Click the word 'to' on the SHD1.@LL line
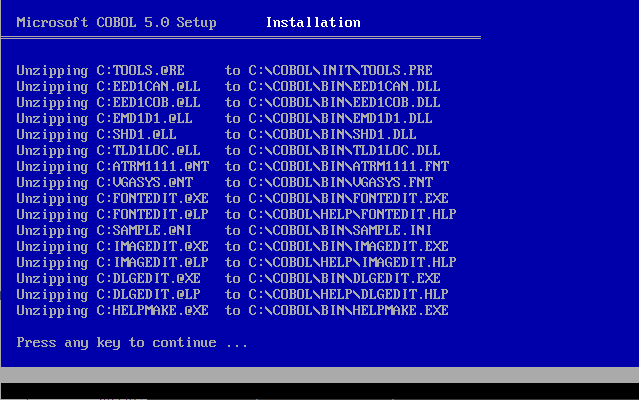 tap(233, 134)
